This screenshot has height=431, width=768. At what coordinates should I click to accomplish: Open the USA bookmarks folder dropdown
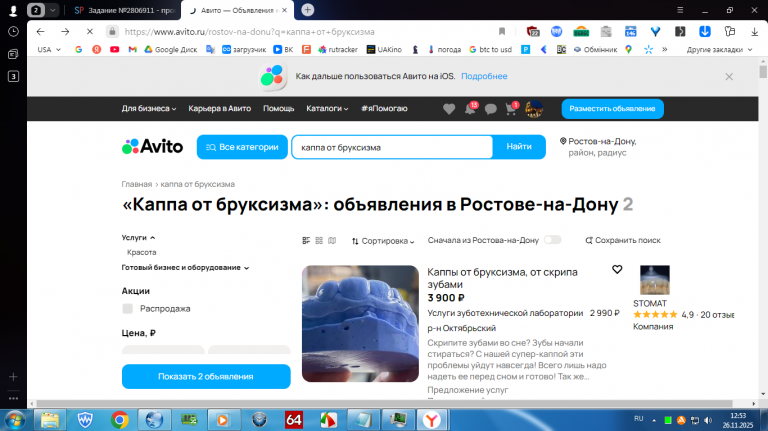point(49,49)
